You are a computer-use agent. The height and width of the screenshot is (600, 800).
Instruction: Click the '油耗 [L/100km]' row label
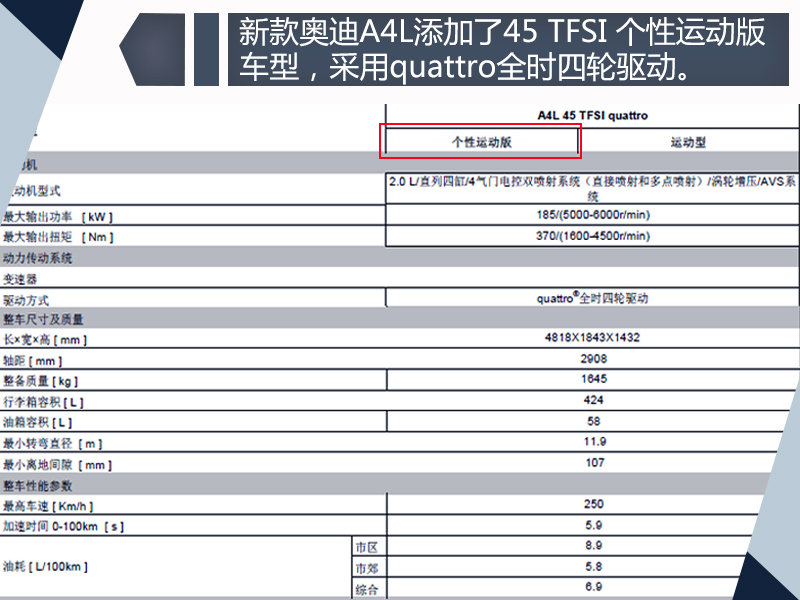click(x=45, y=566)
